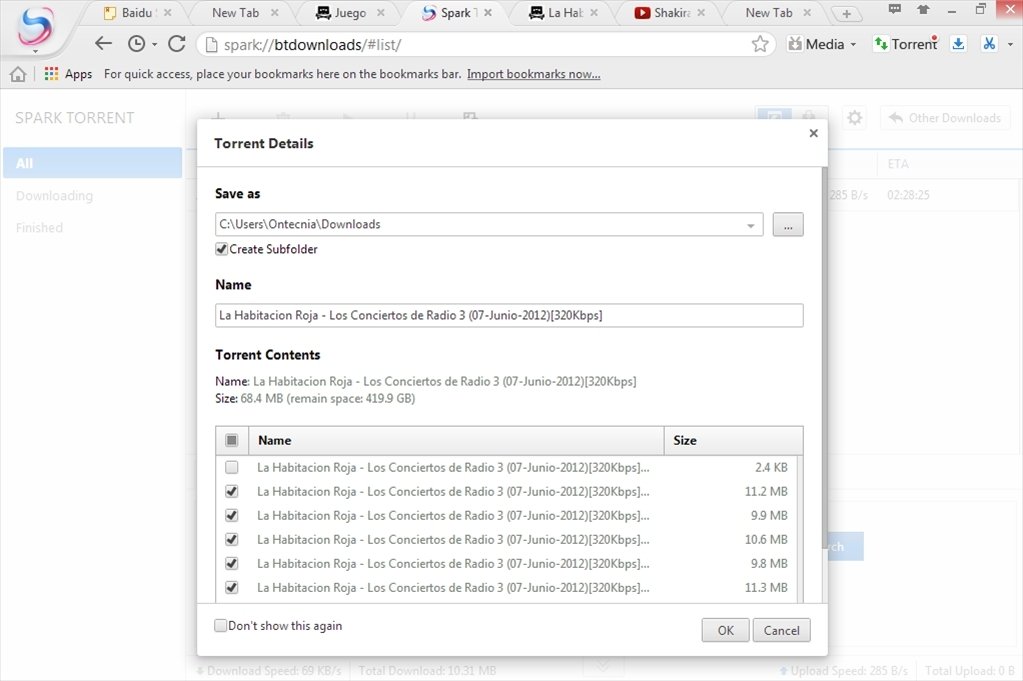This screenshot has width=1023, height=681.
Task: Sort by the Name column header
Action: (x=456, y=440)
